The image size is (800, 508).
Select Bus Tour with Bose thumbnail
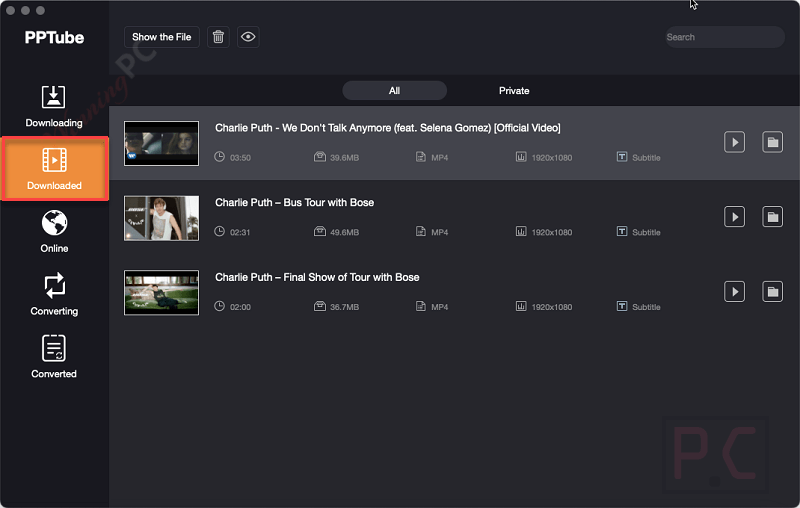point(161,218)
